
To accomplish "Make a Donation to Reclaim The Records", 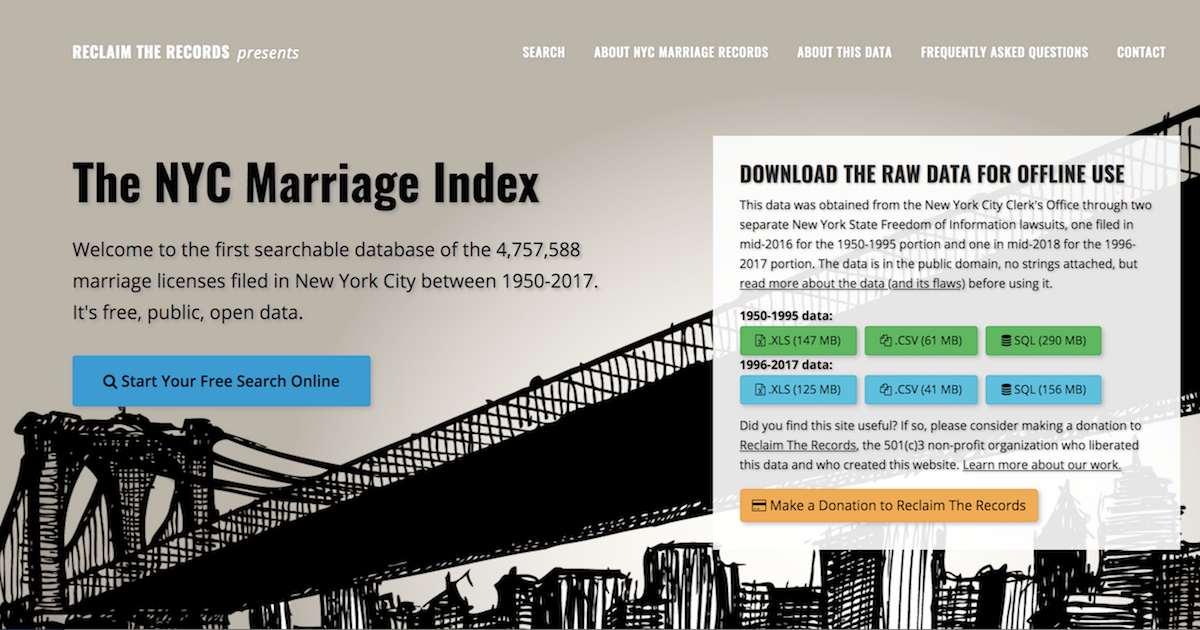I will tap(888, 505).
